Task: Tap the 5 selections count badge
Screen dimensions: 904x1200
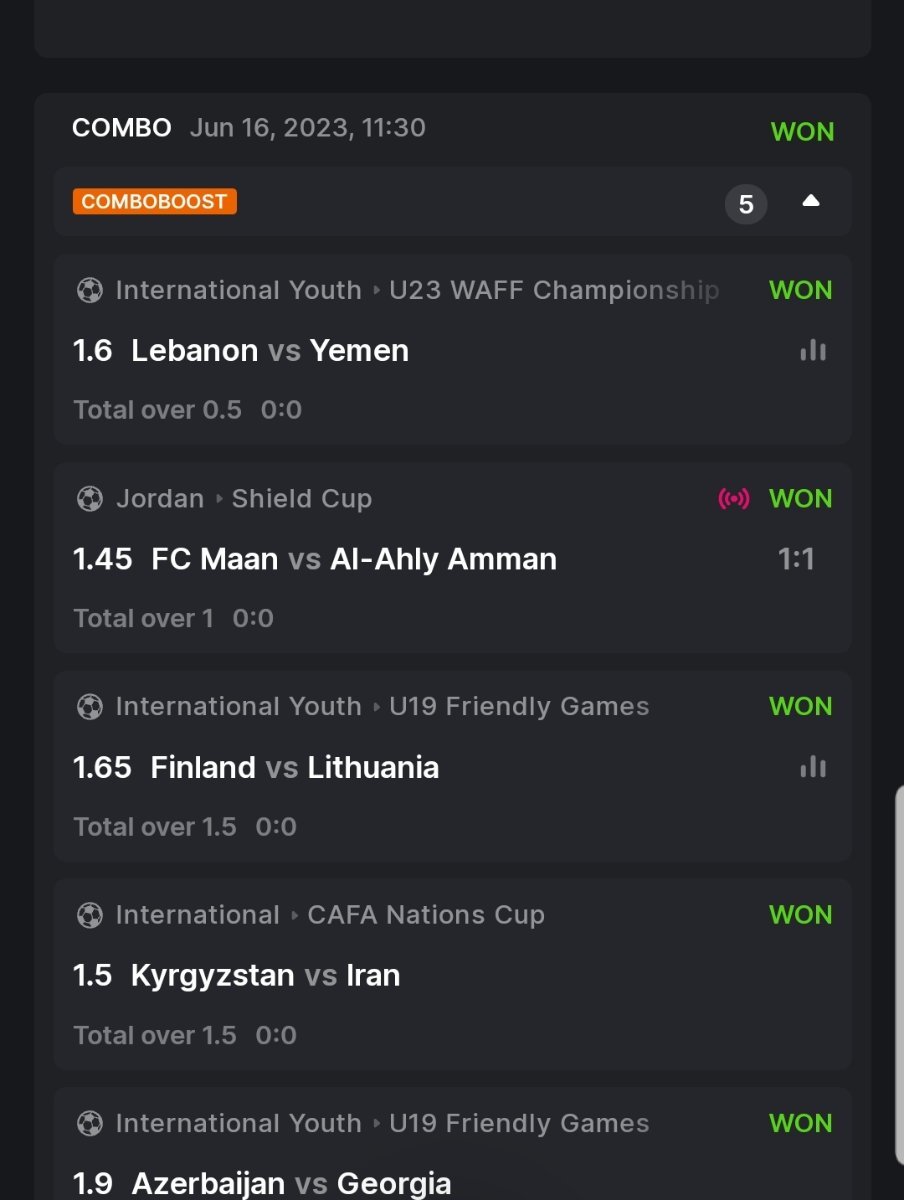Action: (x=746, y=205)
